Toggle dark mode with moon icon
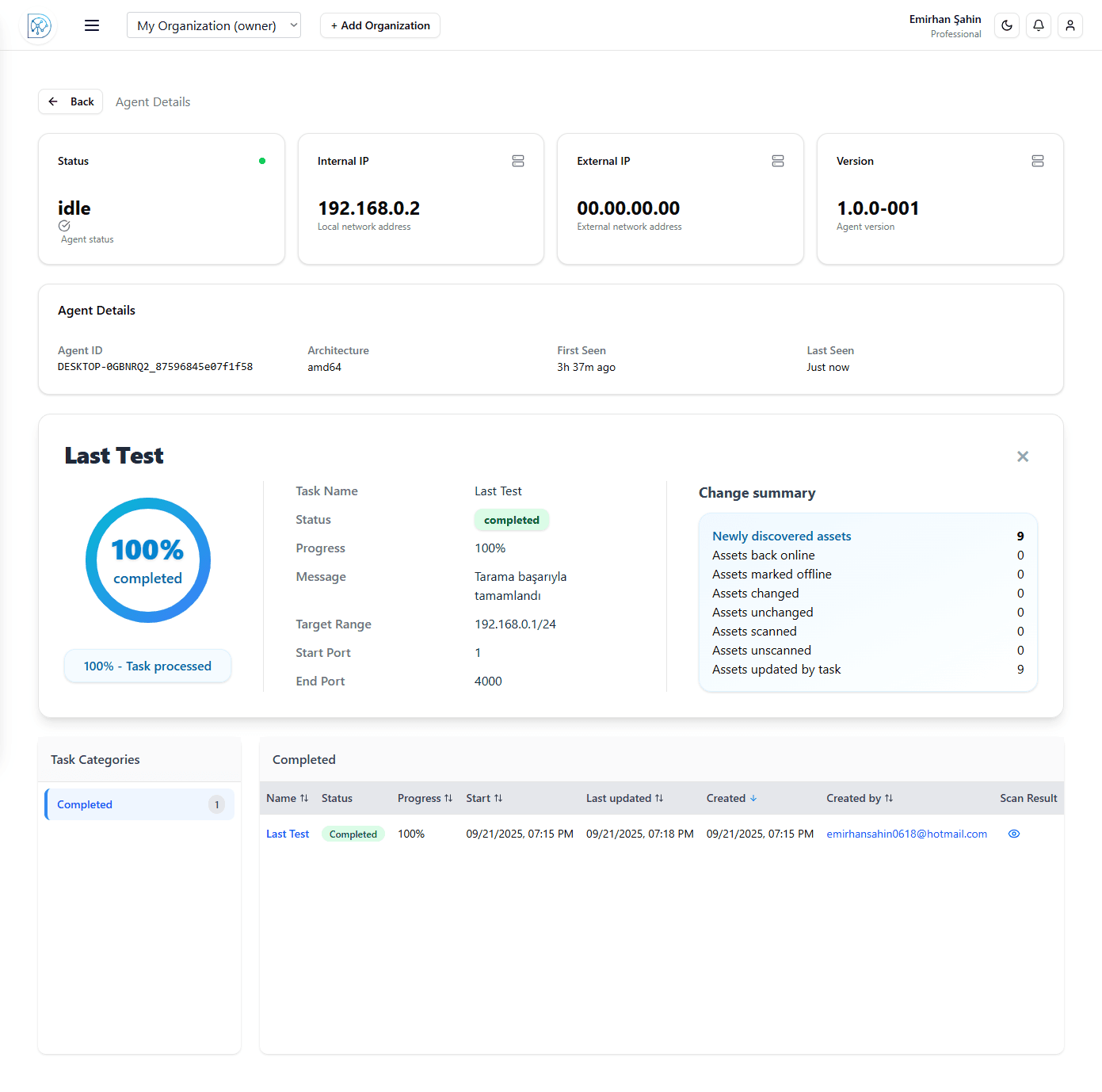This screenshot has width=1102, height=1092. pos(1007,25)
